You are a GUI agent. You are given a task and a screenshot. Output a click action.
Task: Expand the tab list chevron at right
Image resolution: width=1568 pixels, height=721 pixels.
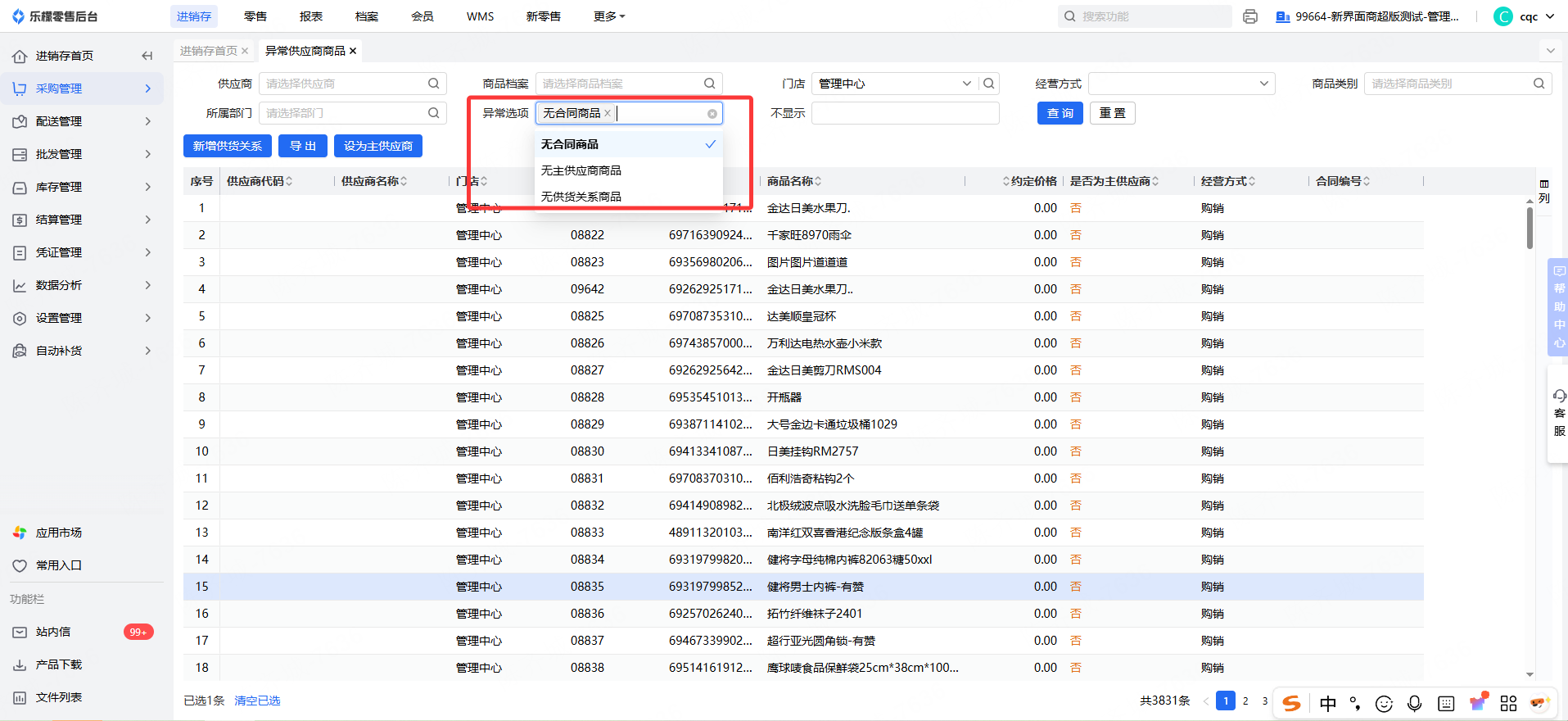(1550, 51)
